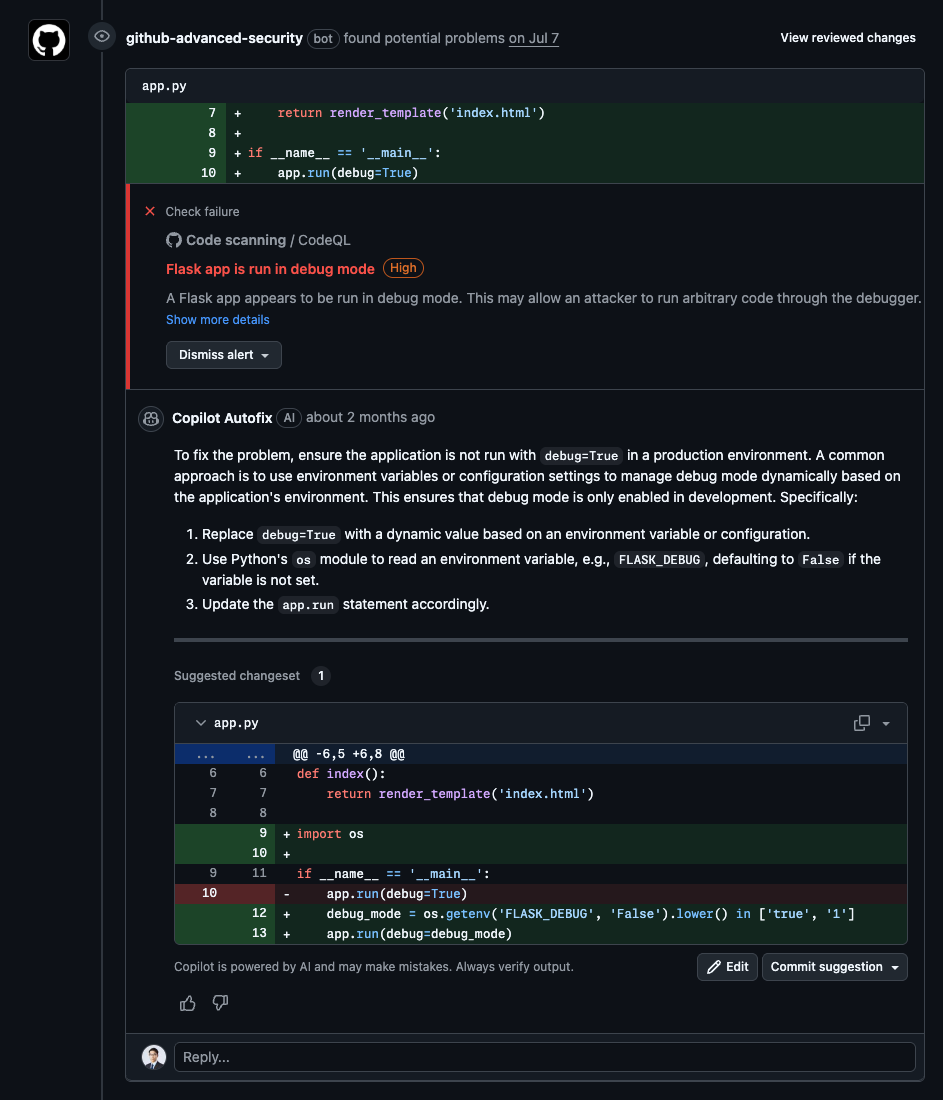Click the 'about 2 months ago' timestamp
Image resolution: width=943 pixels, height=1100 pixels.
pyautogui.click(x=370, y=417)
